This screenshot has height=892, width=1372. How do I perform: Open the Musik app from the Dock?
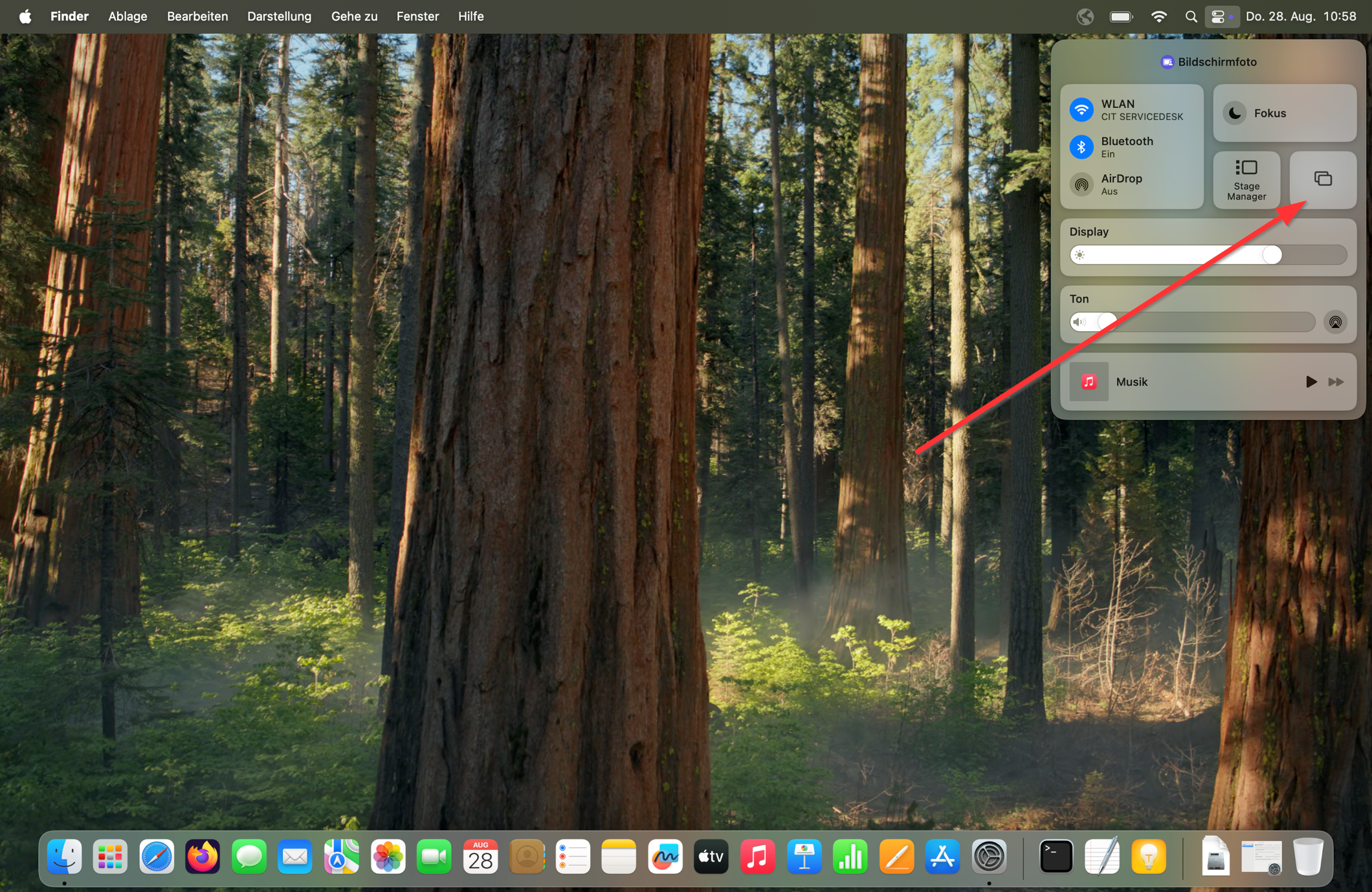[x=757, y=856]
